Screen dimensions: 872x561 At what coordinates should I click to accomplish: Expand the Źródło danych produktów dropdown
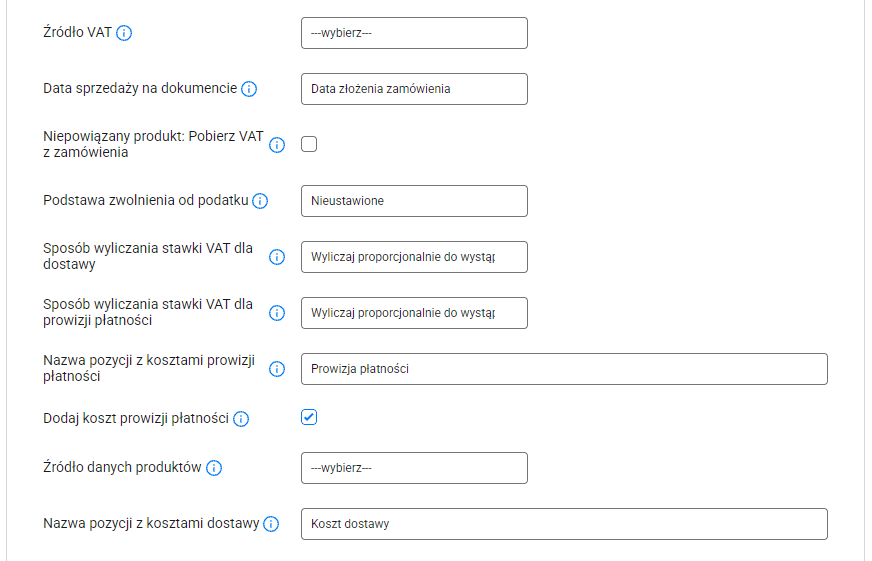(x=414, y=468)
